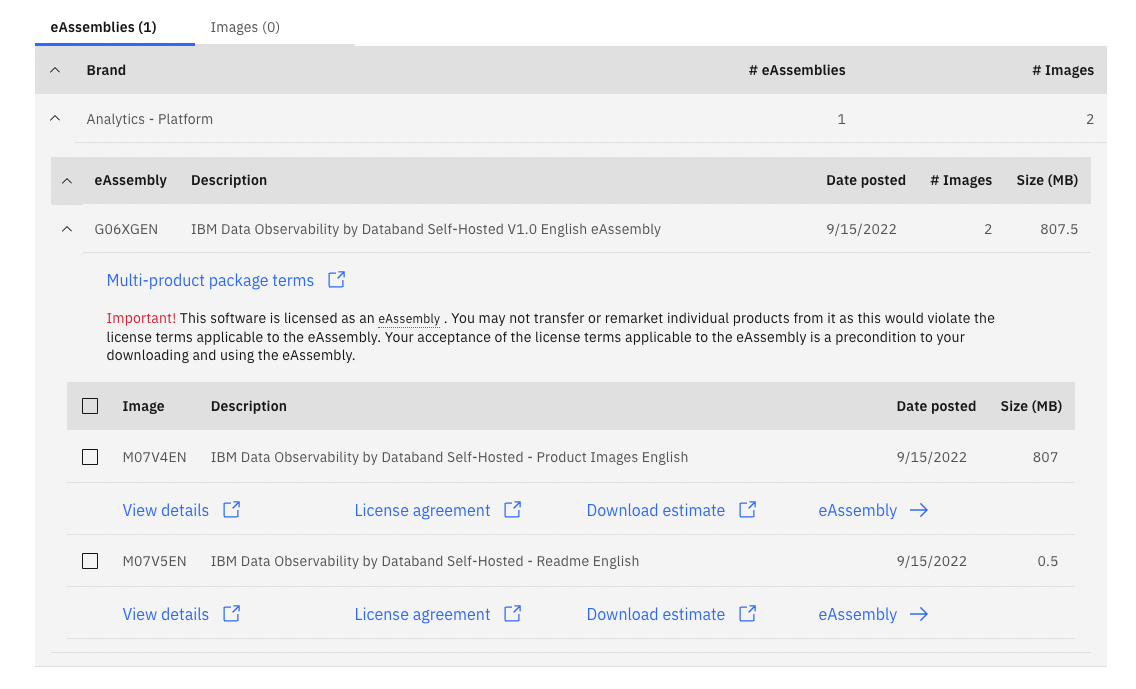Screen dimensions: 1136x689
Task: Click Download estimate launch icon for M07V4EN
Action: point(747,510)
